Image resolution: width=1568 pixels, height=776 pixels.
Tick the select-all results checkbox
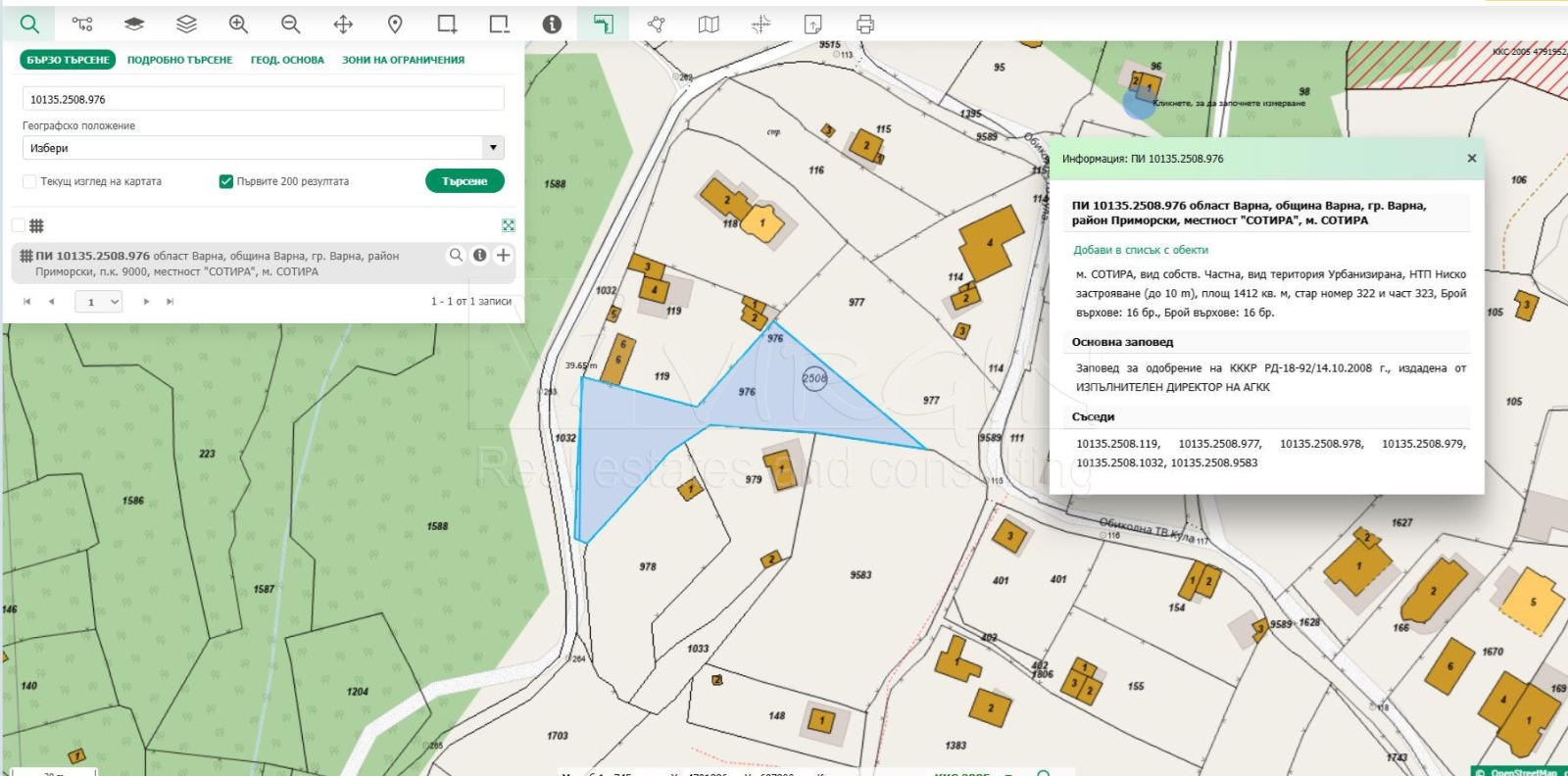click(18, 225)
